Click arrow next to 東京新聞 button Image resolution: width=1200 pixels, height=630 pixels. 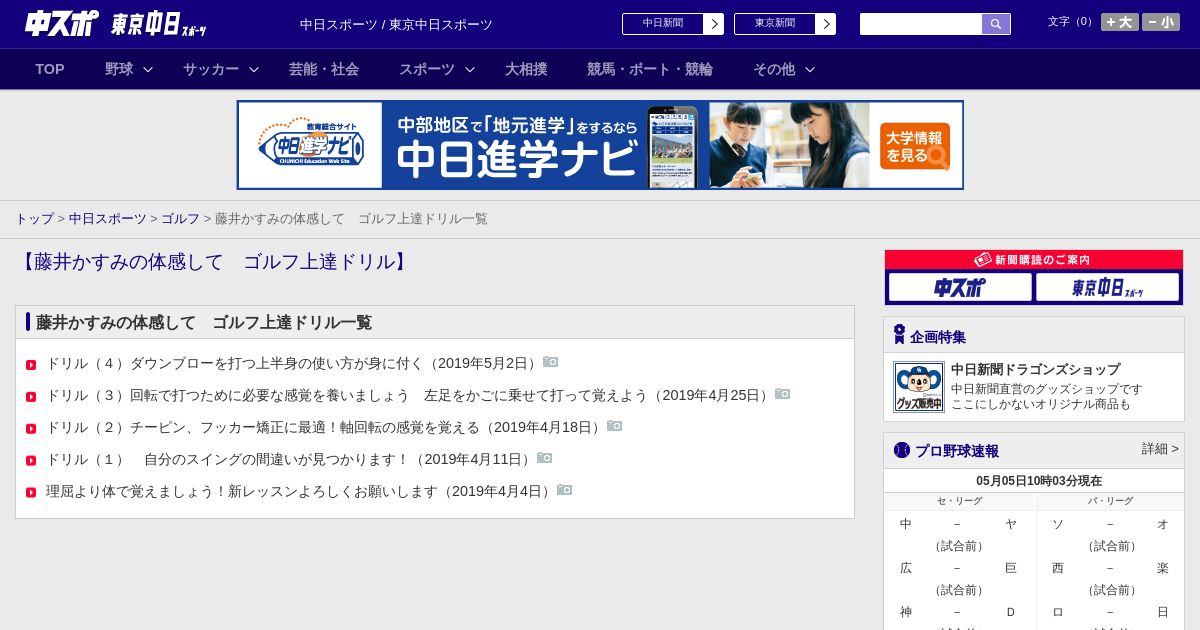click(x=825, y=24)
